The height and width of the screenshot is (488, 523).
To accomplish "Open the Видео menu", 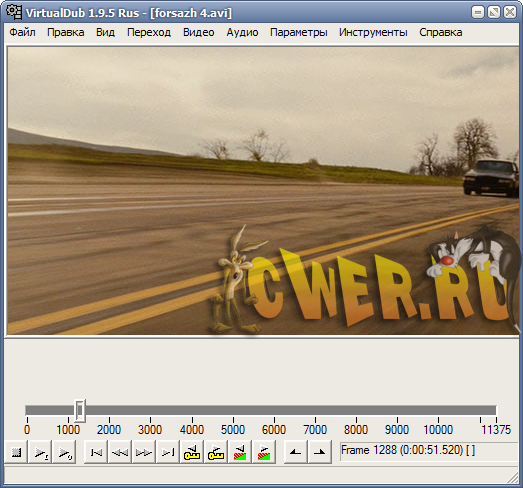I will point(198,32).
